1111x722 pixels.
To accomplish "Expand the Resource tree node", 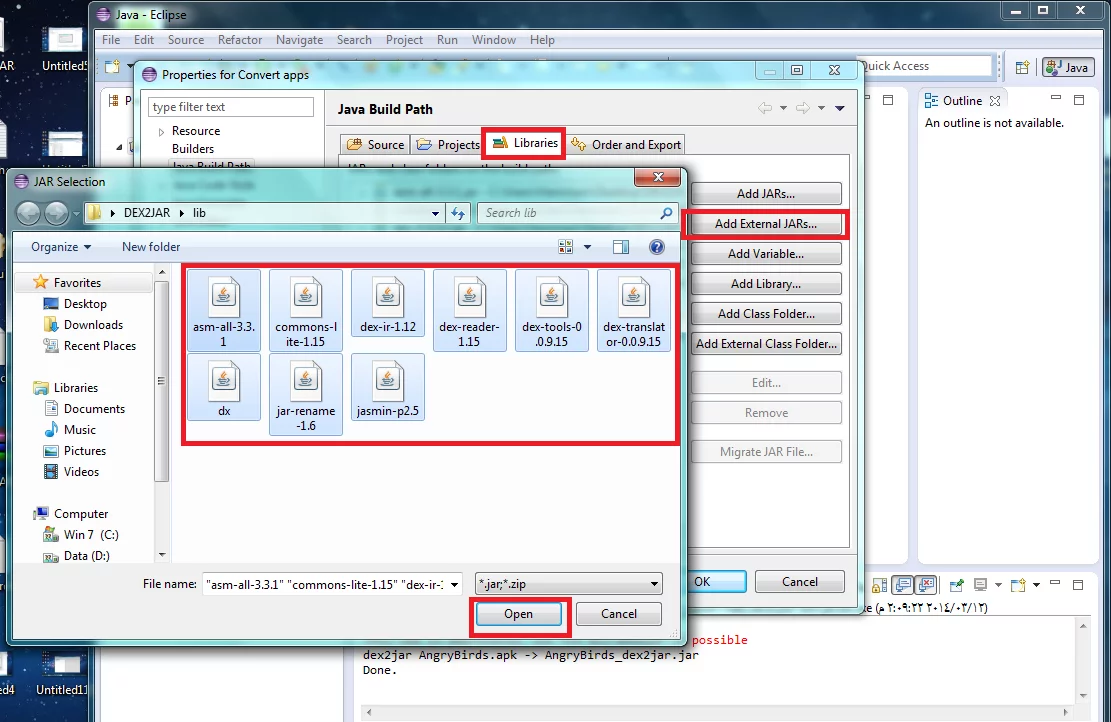I will (161, 132).
